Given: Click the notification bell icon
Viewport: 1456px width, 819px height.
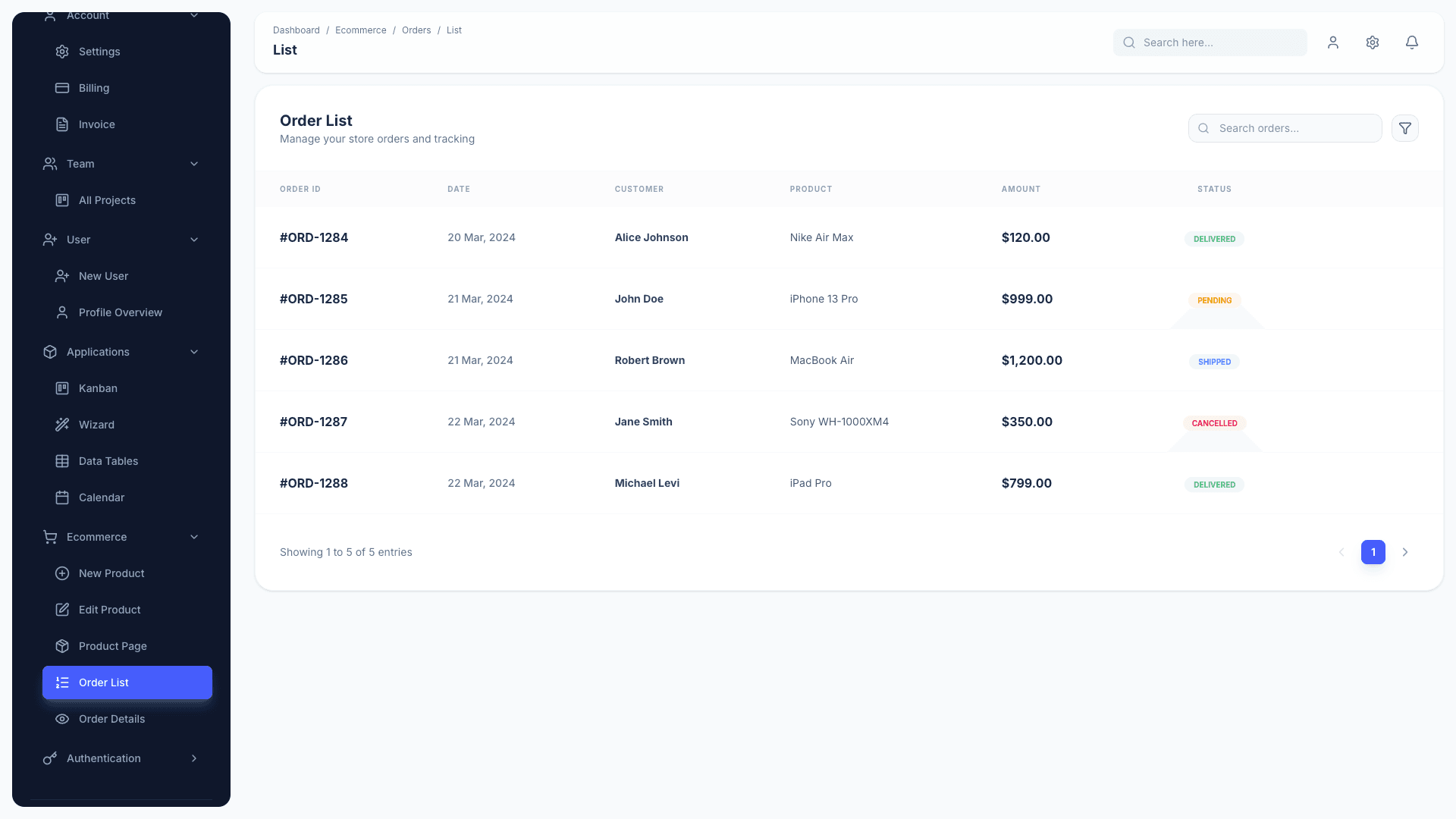Looking at the screenshot, I should point(1411,42).
